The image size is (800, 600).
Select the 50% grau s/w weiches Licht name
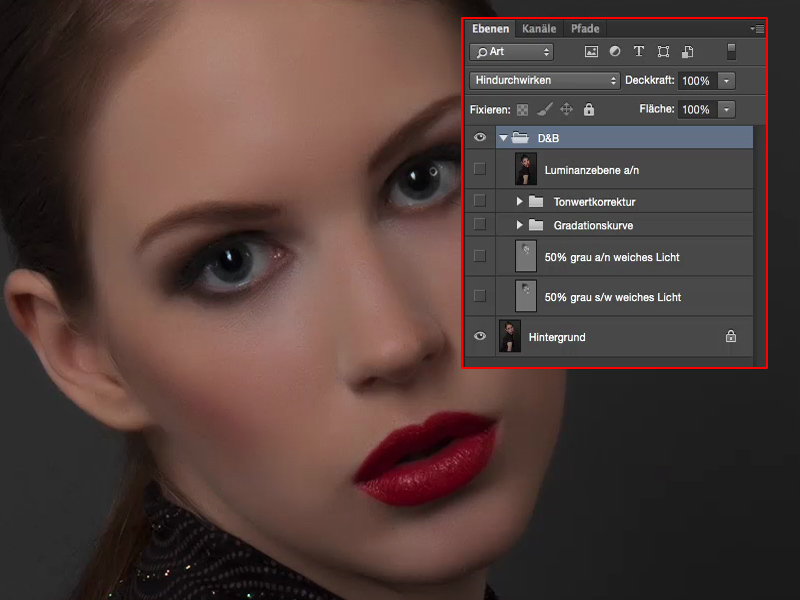click(613, 297)
